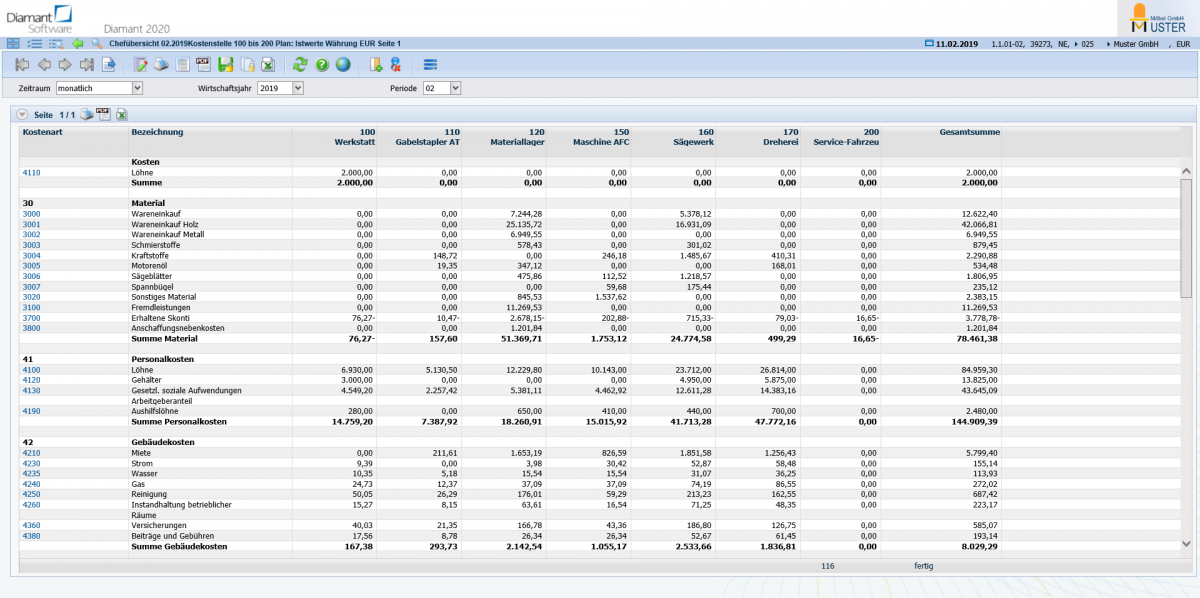Select the Summe Gebäudekosten row label
1200x598 pixels.
[179, 546]
